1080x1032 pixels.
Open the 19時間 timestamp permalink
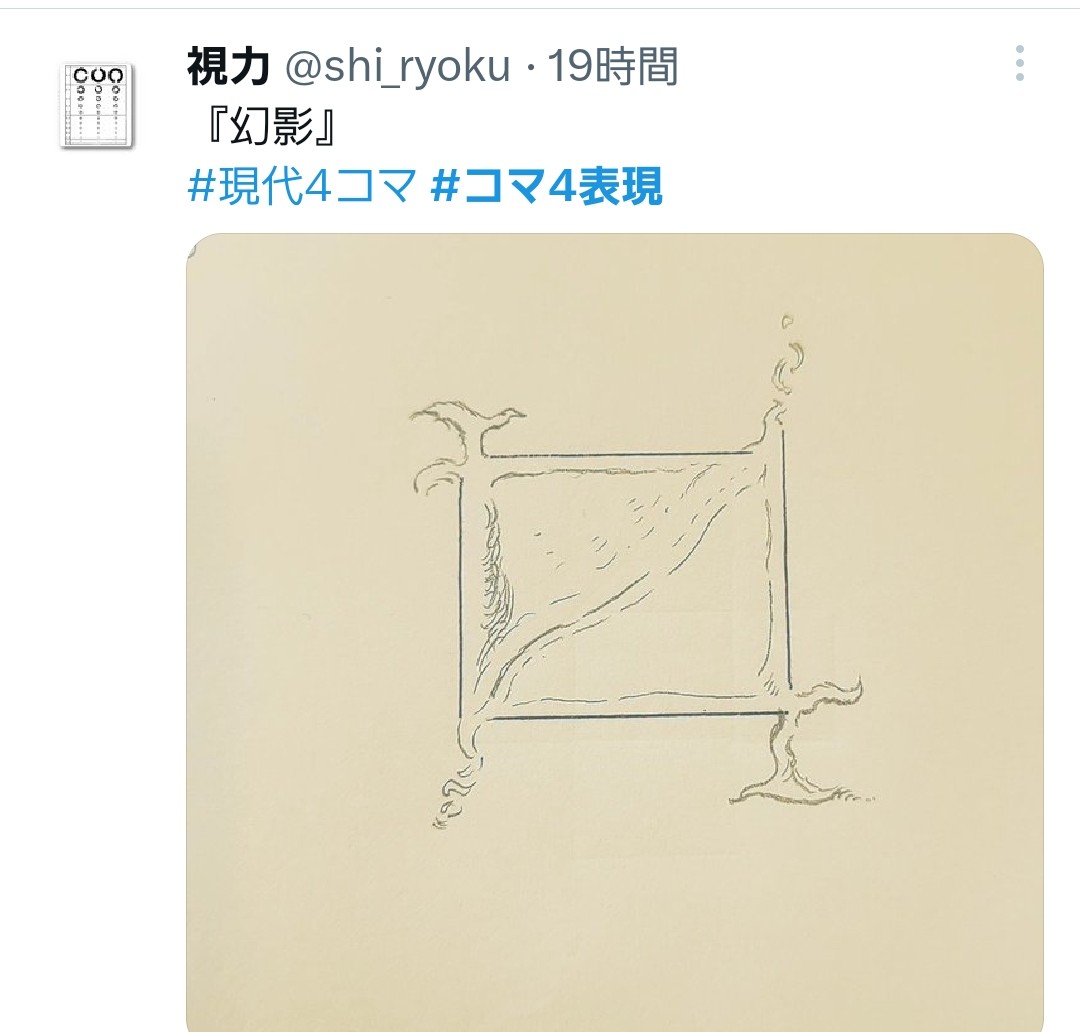(x=613, y=66)
